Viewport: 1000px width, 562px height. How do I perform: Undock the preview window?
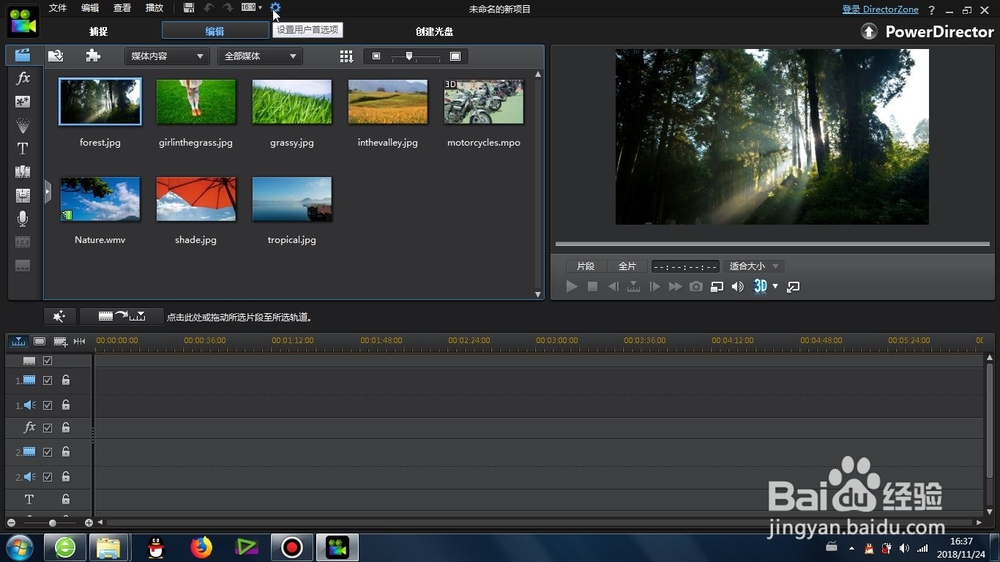(793, 286)
